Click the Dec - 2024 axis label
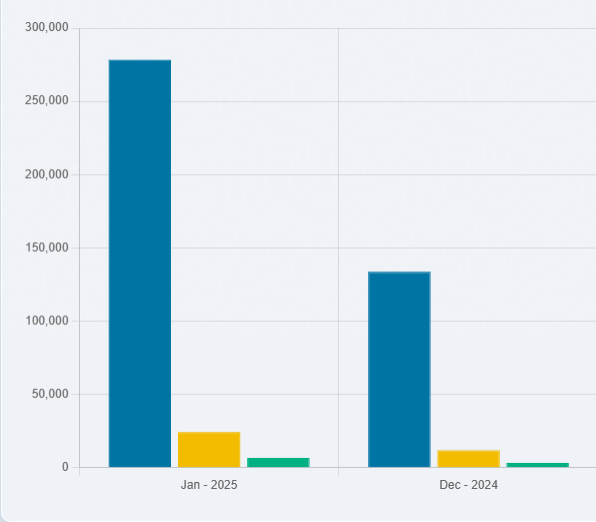596x522 pixels. 468,485
